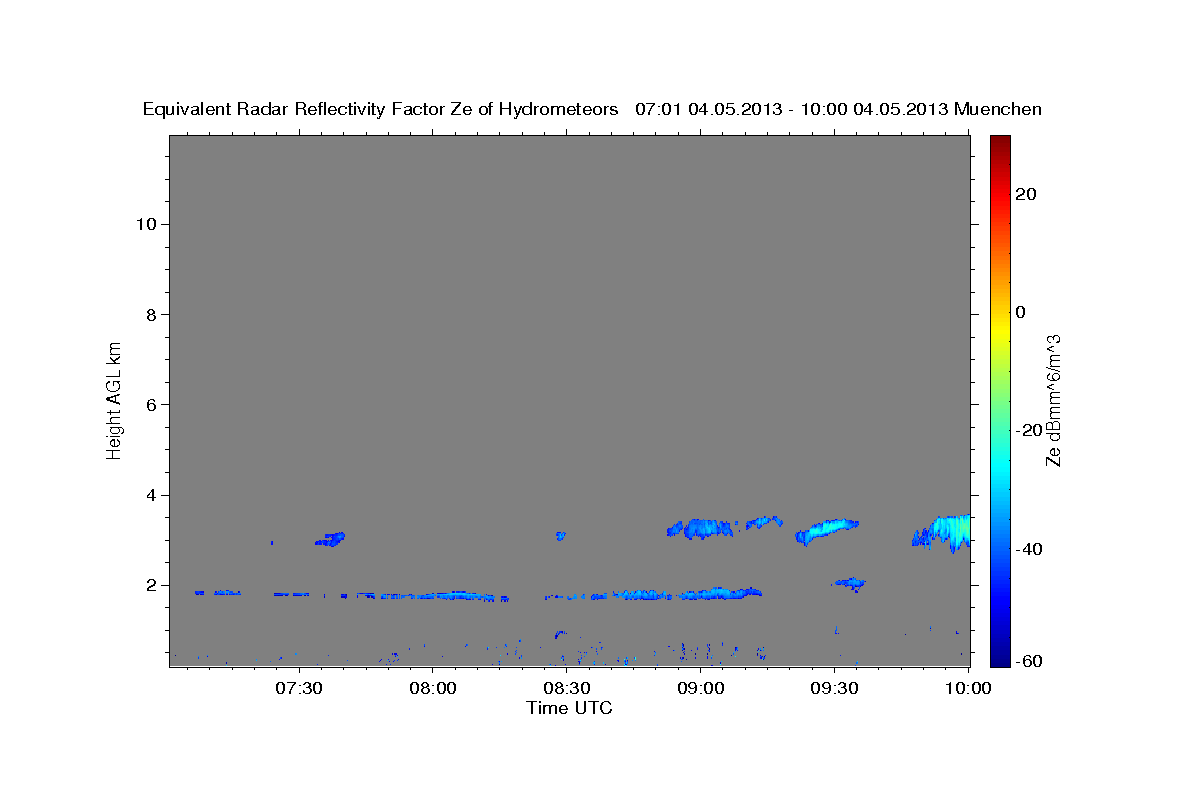Click the colorbar label '-40'
The height and width of the screenshot is (800, 1200).
tap(1028, 548)
